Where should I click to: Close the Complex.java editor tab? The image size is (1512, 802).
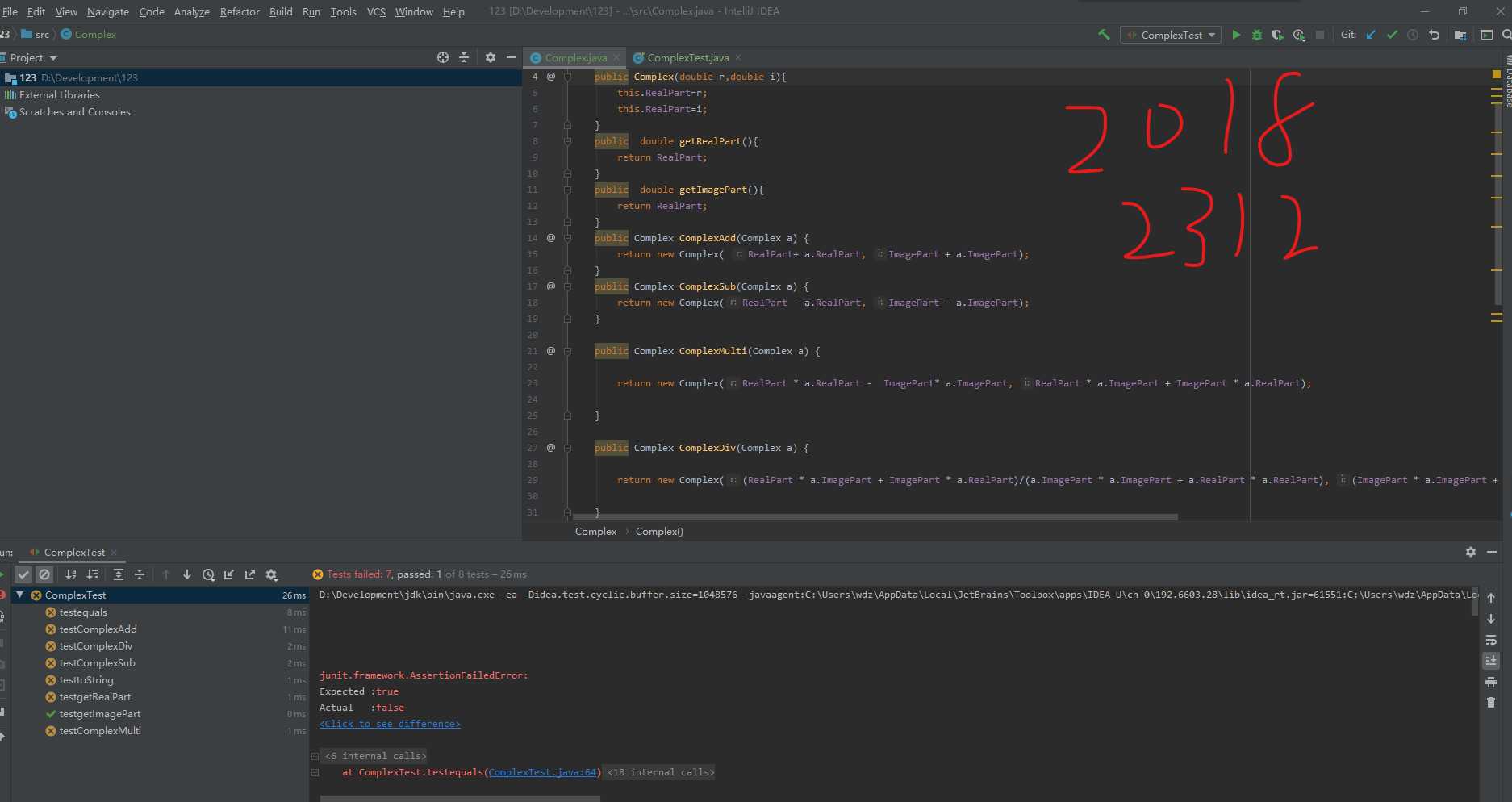pos(616,57)
